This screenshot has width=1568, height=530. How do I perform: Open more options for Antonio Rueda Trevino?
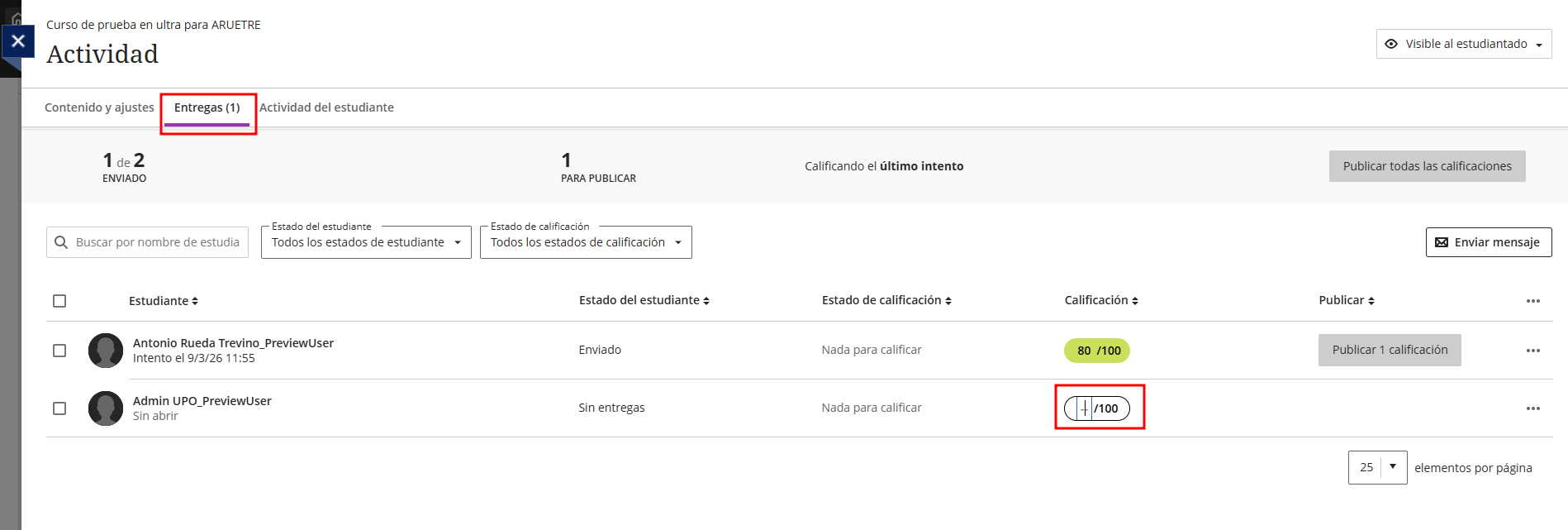click(x=1532, y=351)
